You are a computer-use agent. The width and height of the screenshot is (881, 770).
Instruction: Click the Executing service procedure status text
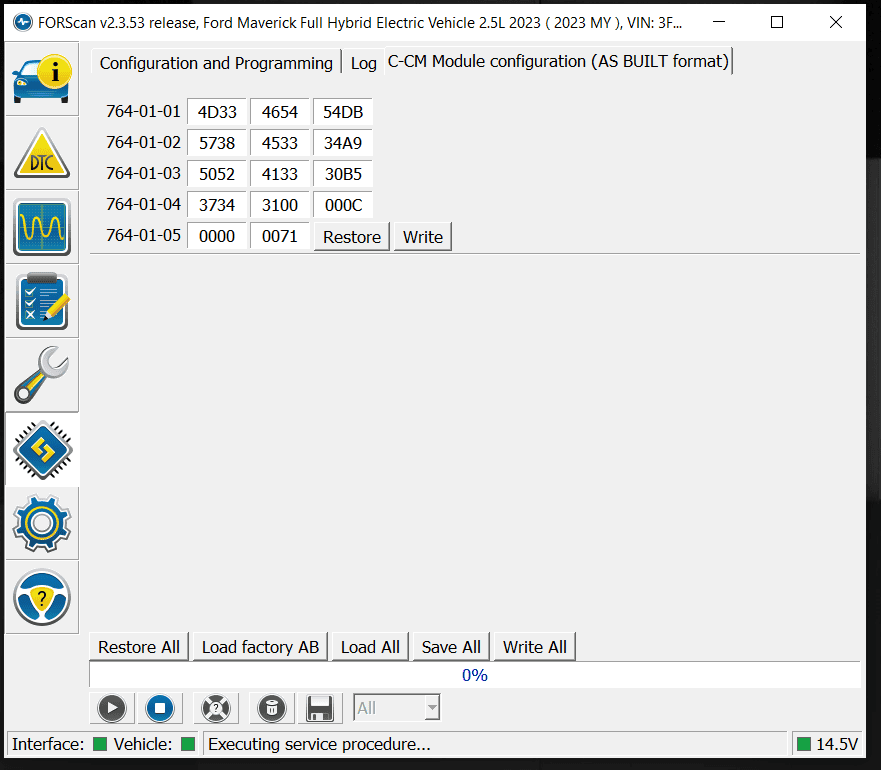[319, 744]
